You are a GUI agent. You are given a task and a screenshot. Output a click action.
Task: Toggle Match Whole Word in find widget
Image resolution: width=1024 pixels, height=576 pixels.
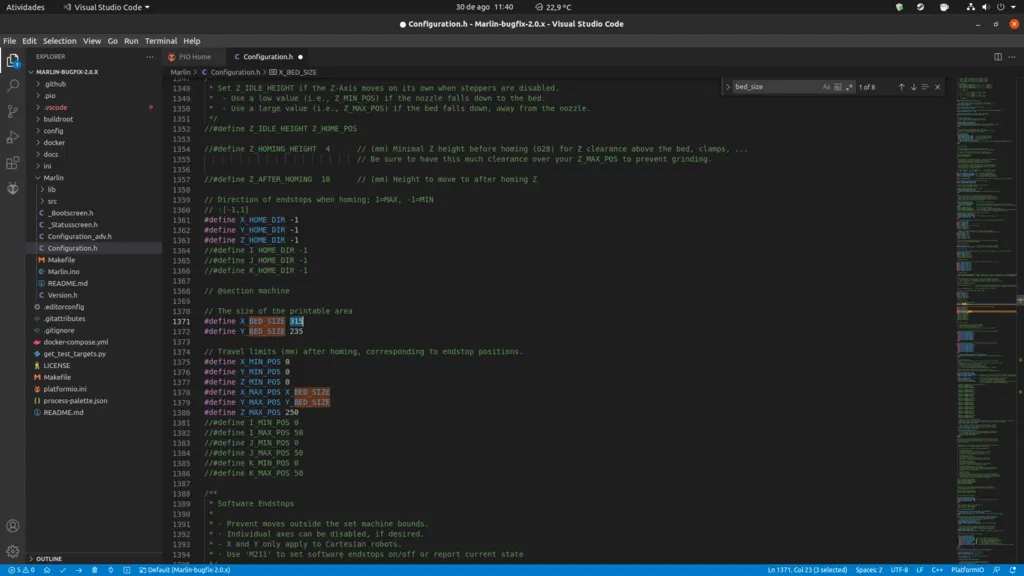[x=838, y=87]
